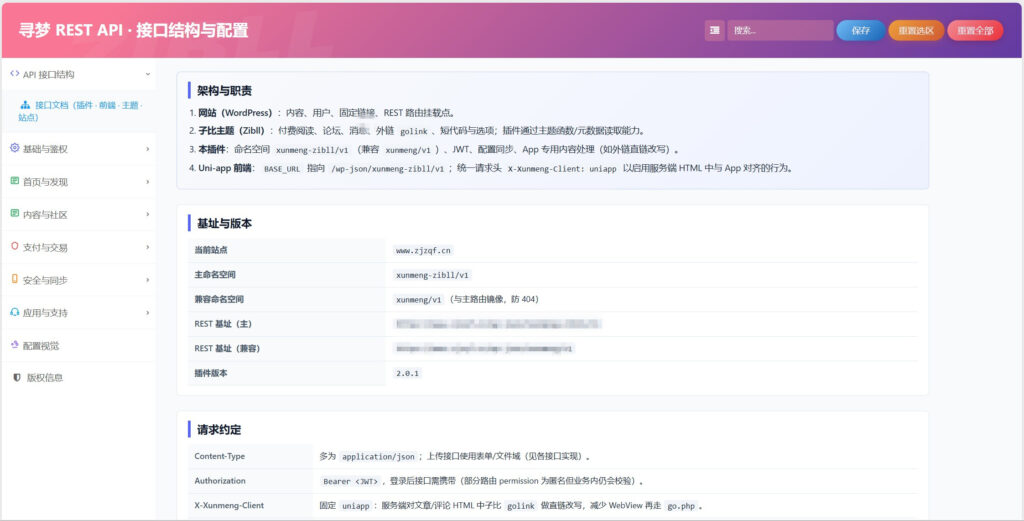Click the phone icon beside 安全与同步

[x=14, y=279]
